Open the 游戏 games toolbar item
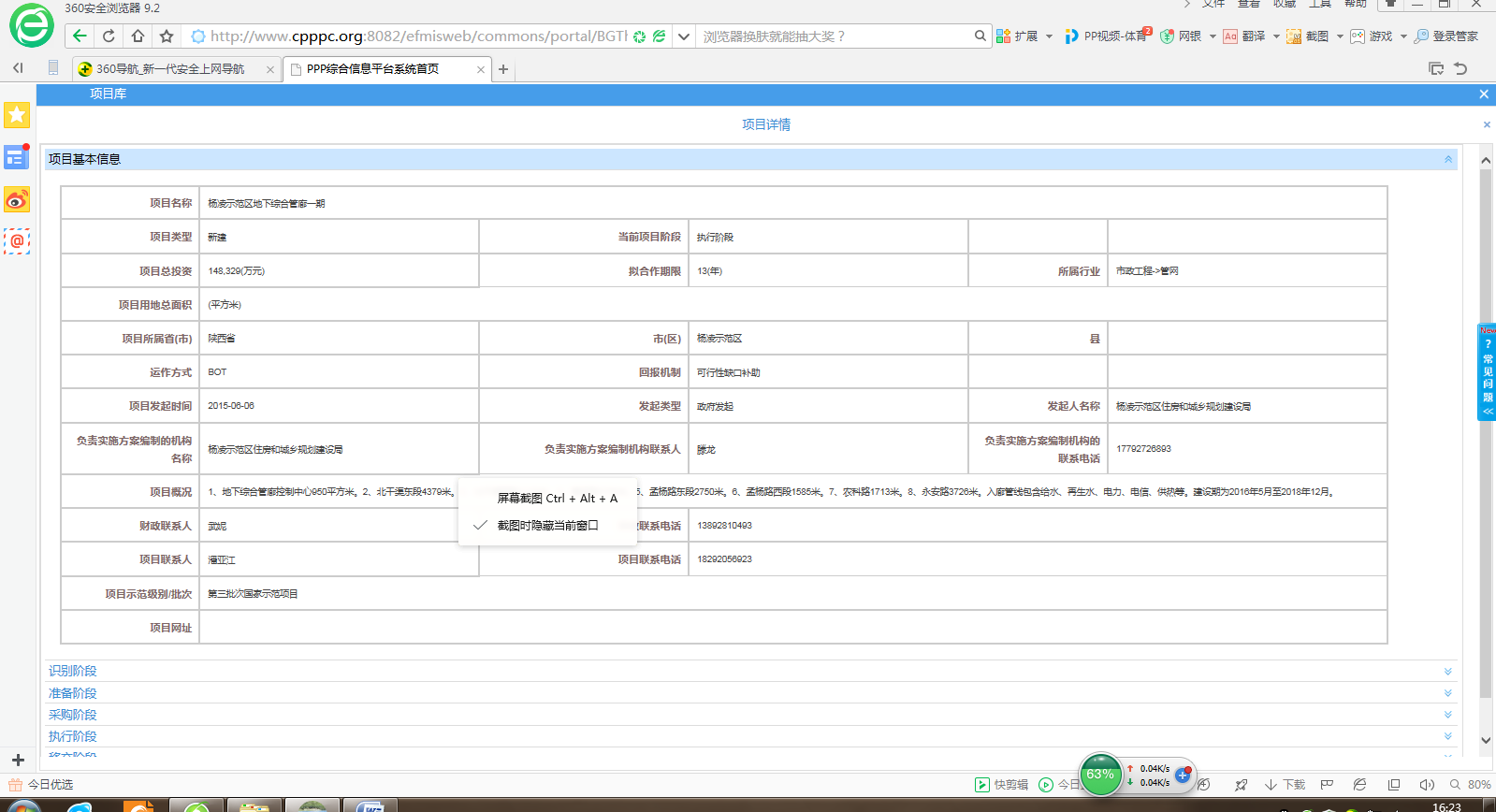 tap(1372, 36)
